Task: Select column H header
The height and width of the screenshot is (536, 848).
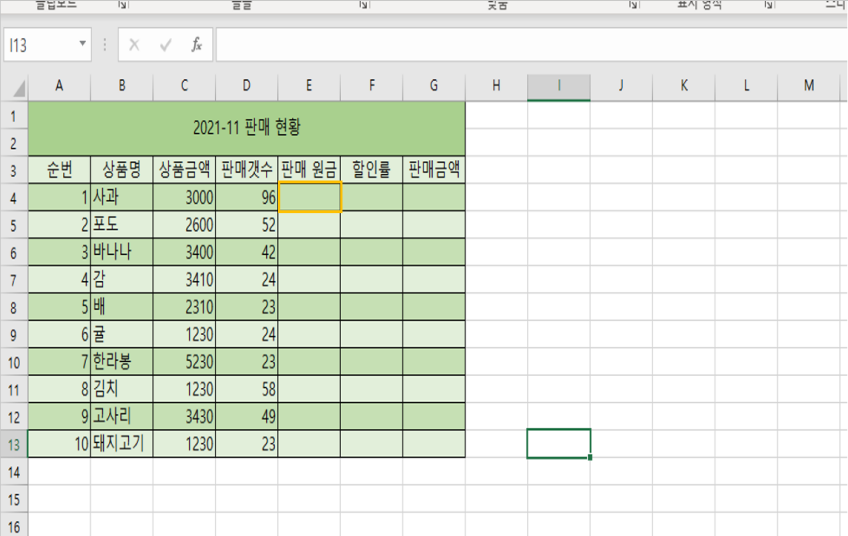Action: 496,85
